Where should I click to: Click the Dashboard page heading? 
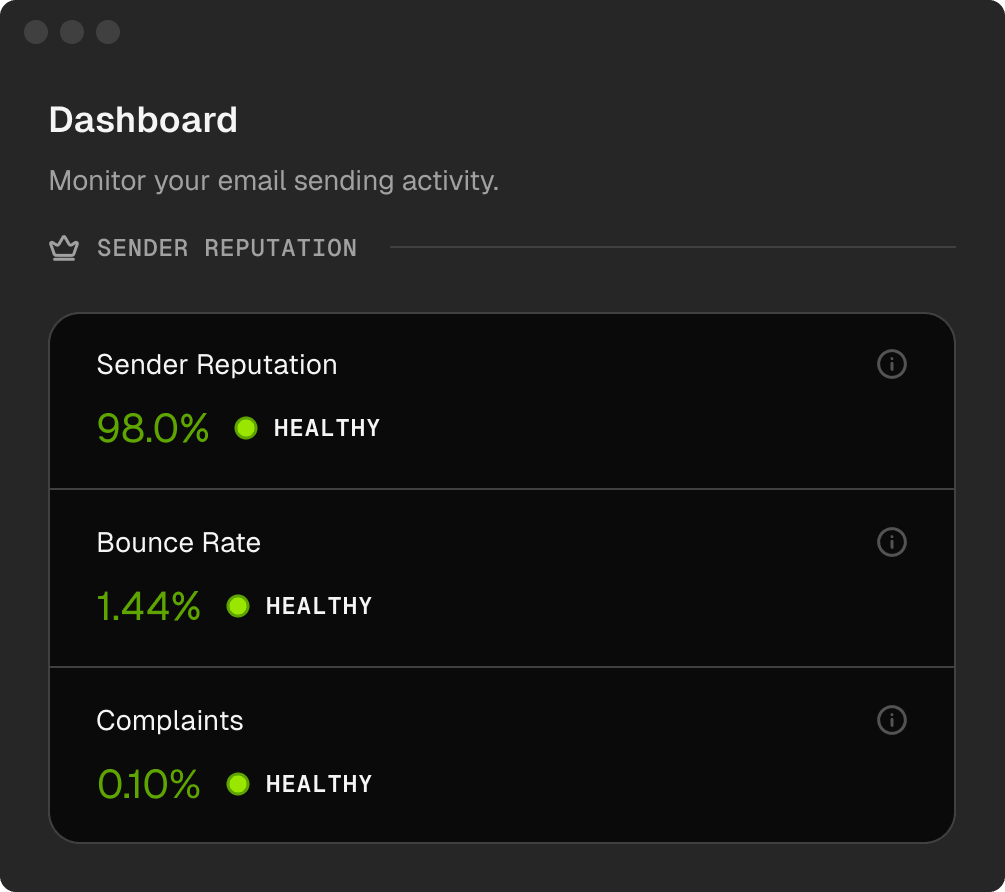[x=143, y=120]
